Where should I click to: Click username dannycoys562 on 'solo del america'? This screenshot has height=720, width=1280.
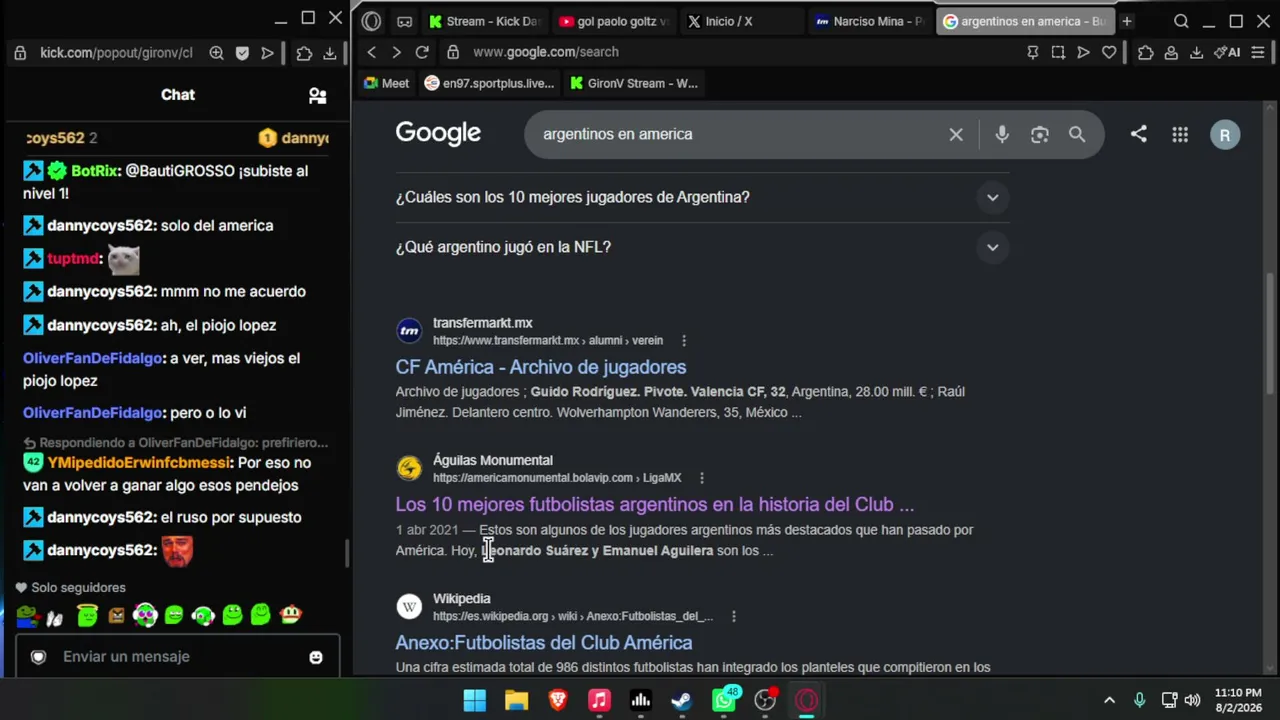pyautogui.click(x=101, y=226)
